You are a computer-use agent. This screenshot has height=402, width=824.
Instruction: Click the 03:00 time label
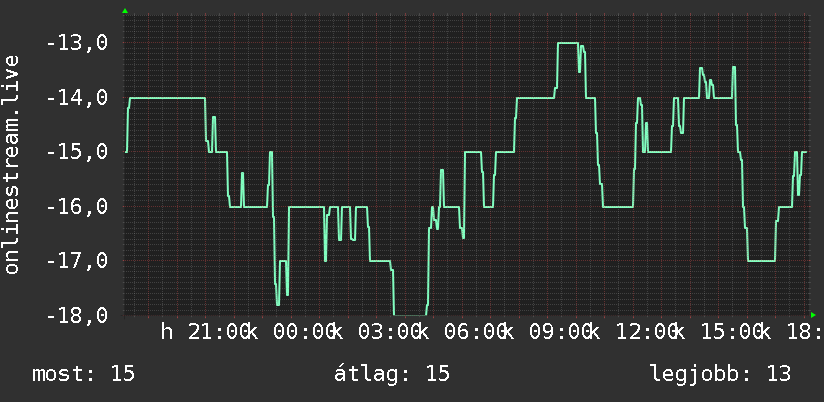pyautogui.click(x=389, y=332)
